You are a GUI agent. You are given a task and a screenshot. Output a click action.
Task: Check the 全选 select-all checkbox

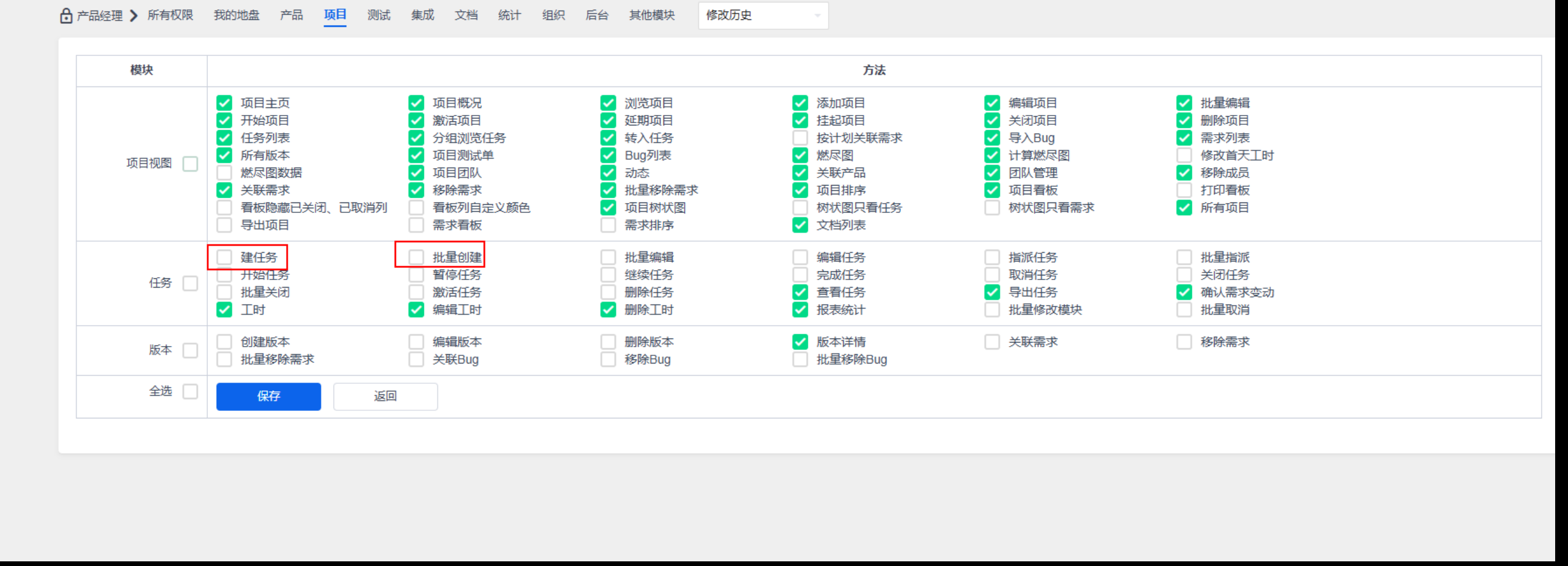pyautogui.click(x=190, y=392)
